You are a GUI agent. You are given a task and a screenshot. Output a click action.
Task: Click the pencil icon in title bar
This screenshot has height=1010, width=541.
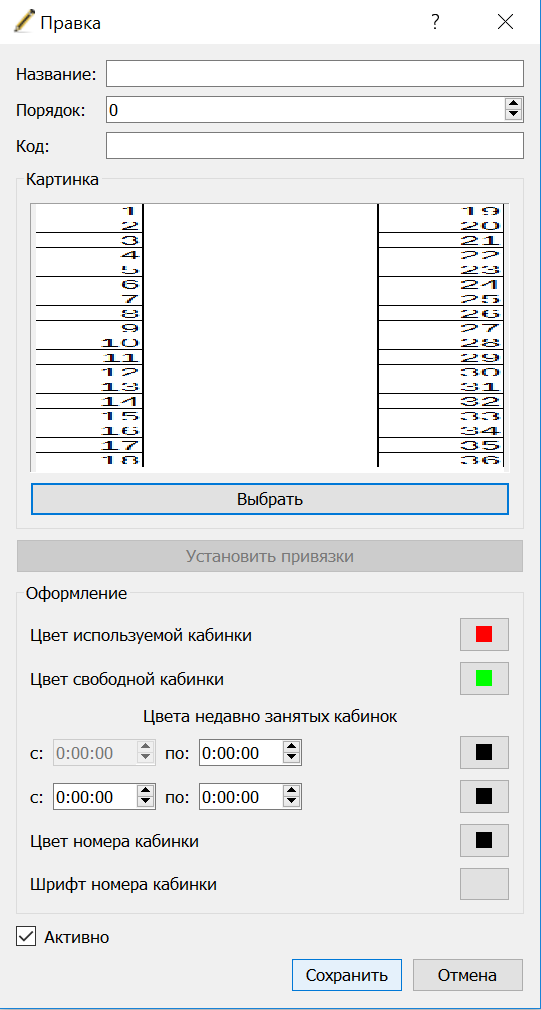tap(24, 23)
